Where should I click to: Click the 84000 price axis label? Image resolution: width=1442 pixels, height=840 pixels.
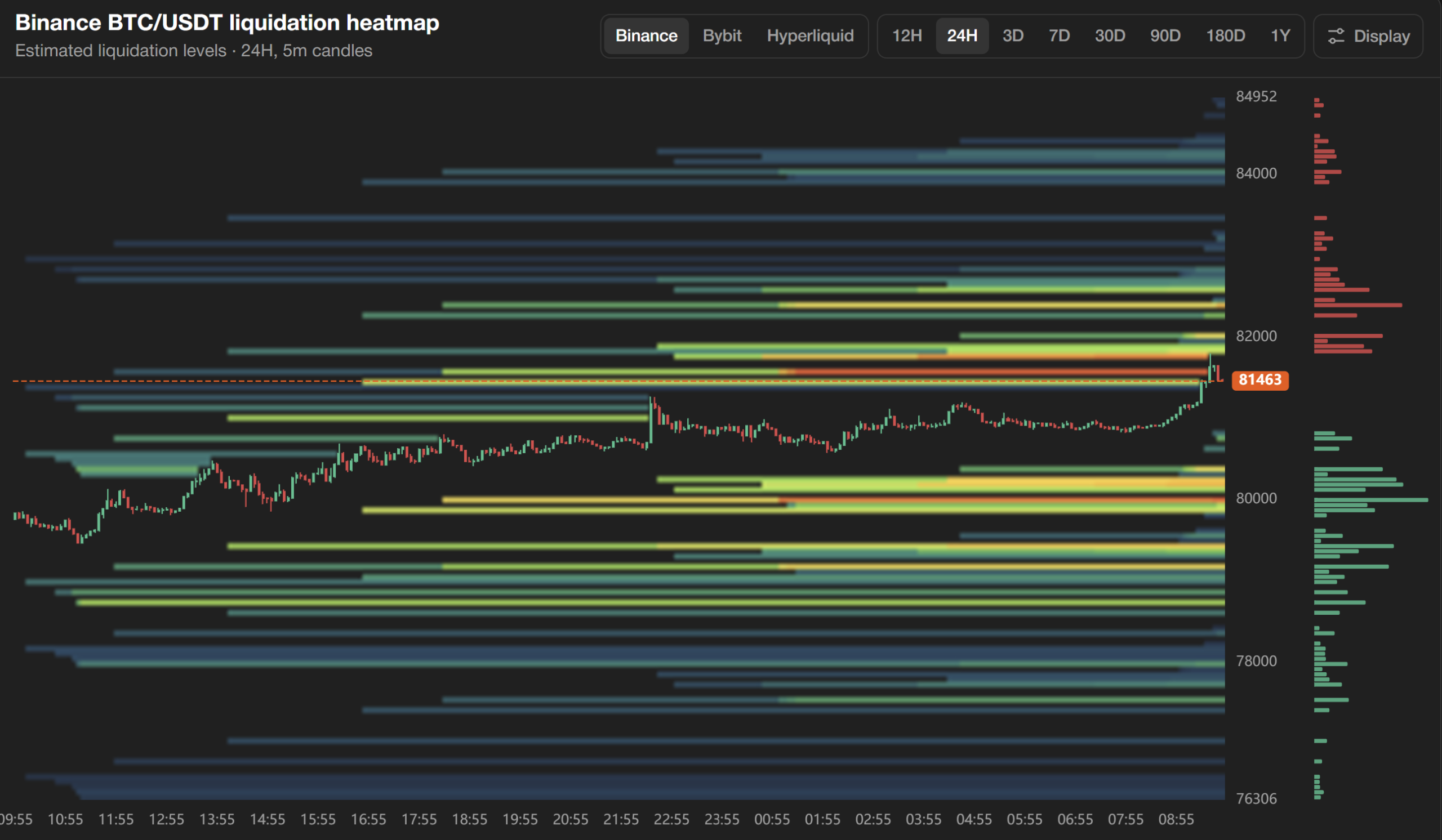click(1256, 173)
